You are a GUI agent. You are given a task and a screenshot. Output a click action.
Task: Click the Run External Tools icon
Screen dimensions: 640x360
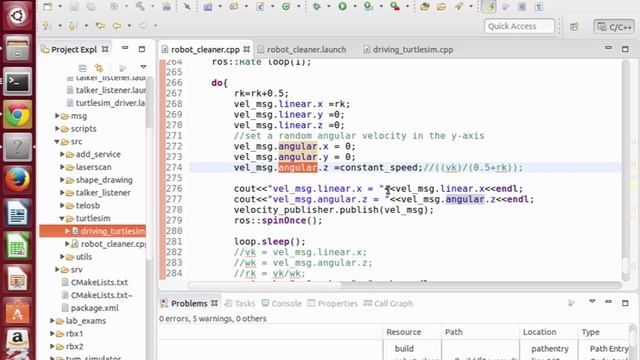395,6
